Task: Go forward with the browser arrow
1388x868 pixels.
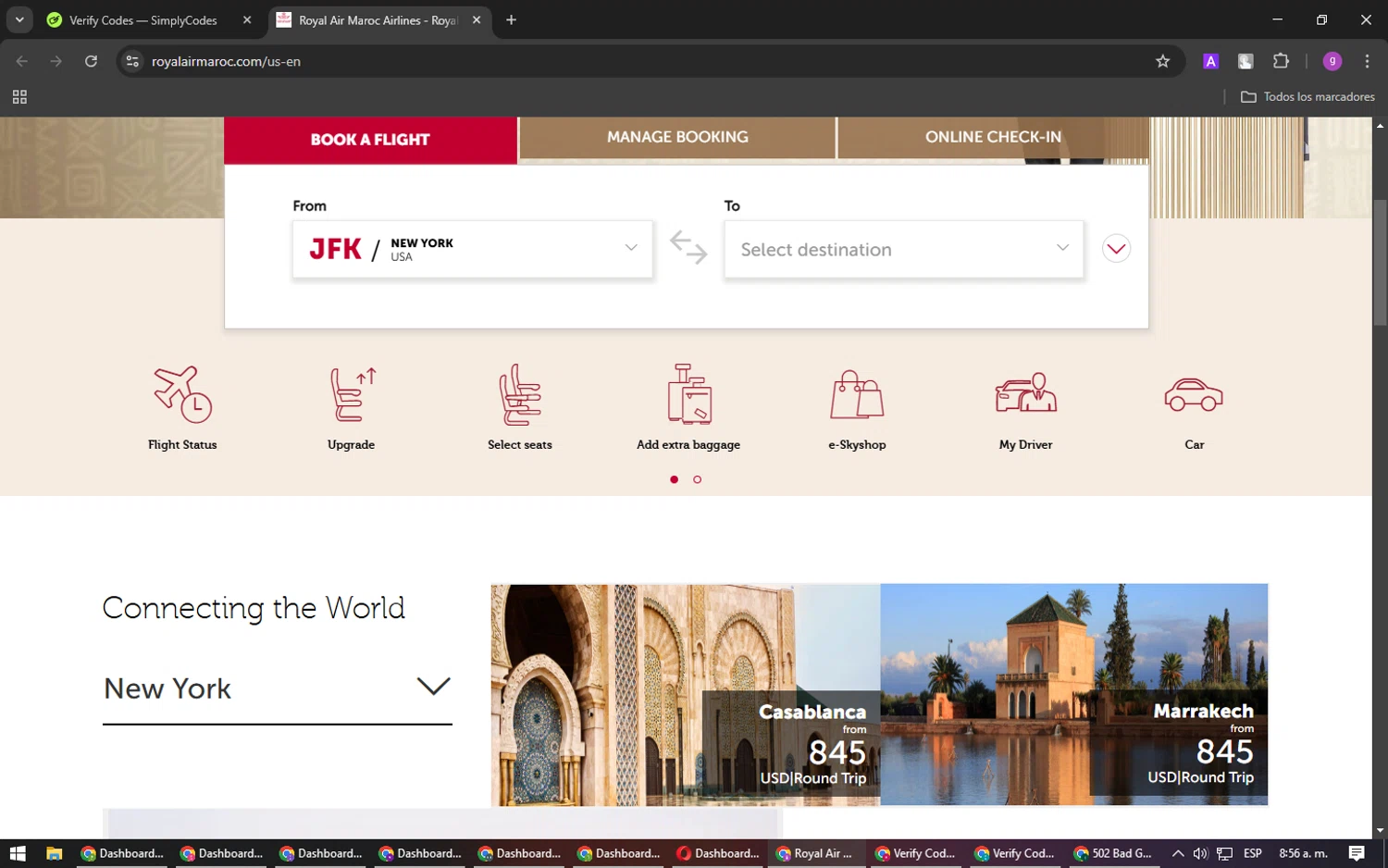Action: (x=56, y=61)
